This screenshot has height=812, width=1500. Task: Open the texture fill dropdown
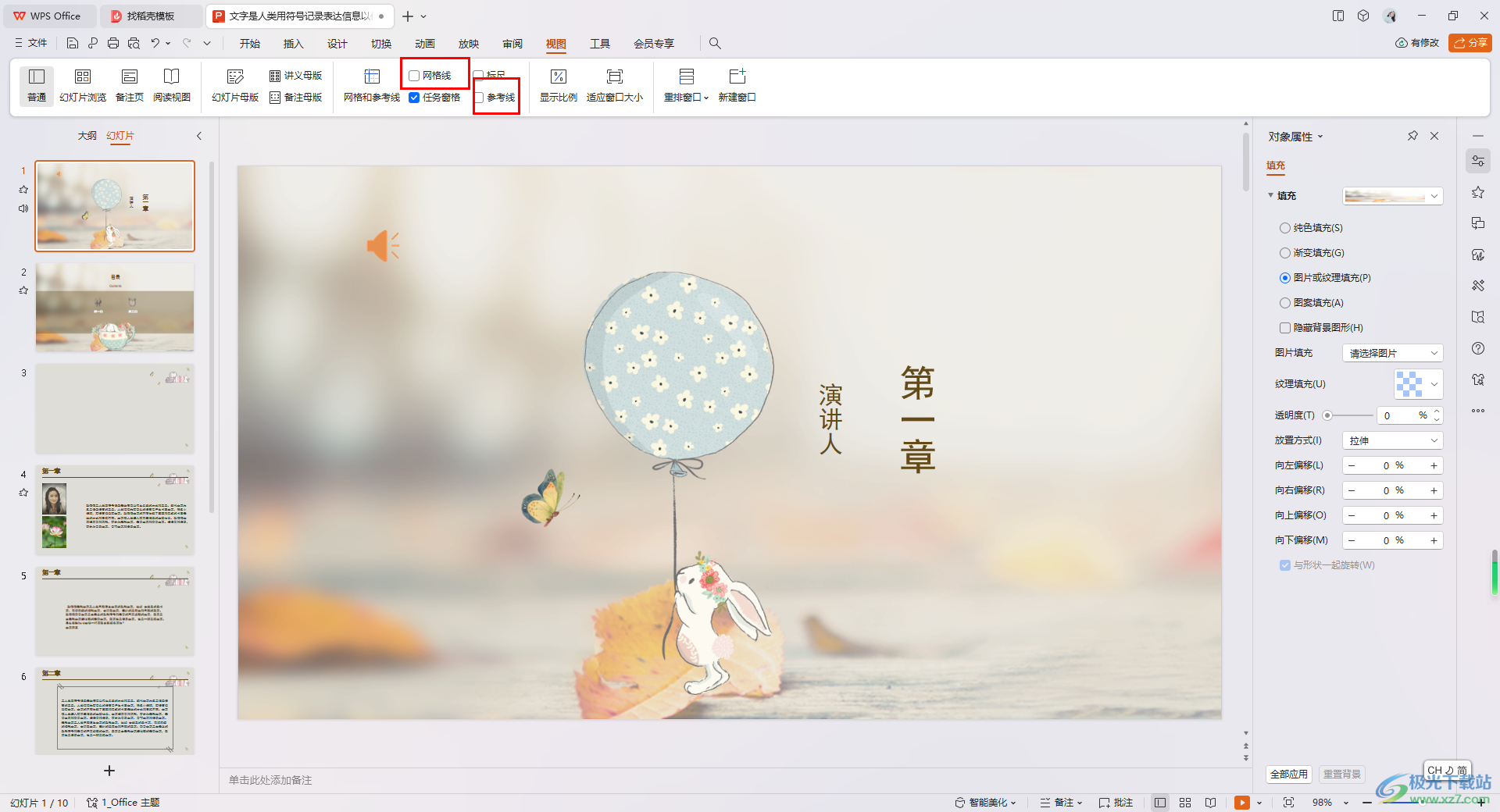pos(1418,384)
